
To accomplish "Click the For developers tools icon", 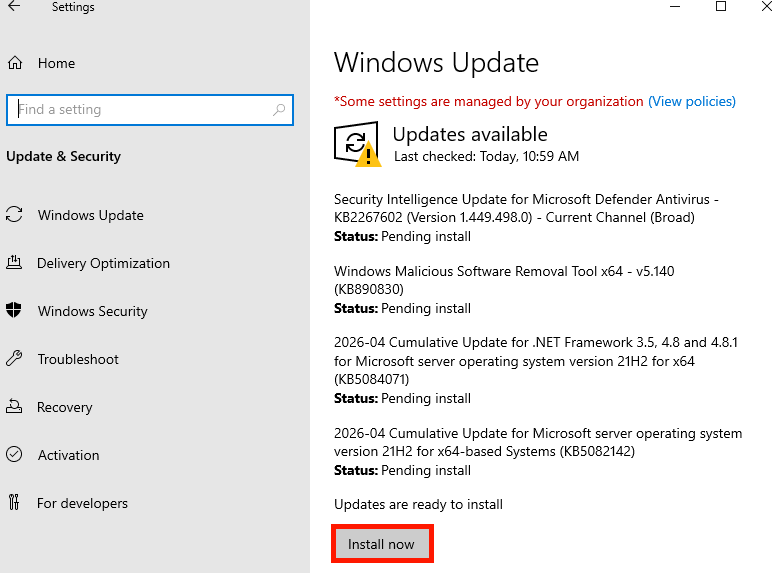I will (x=14, y=502).
